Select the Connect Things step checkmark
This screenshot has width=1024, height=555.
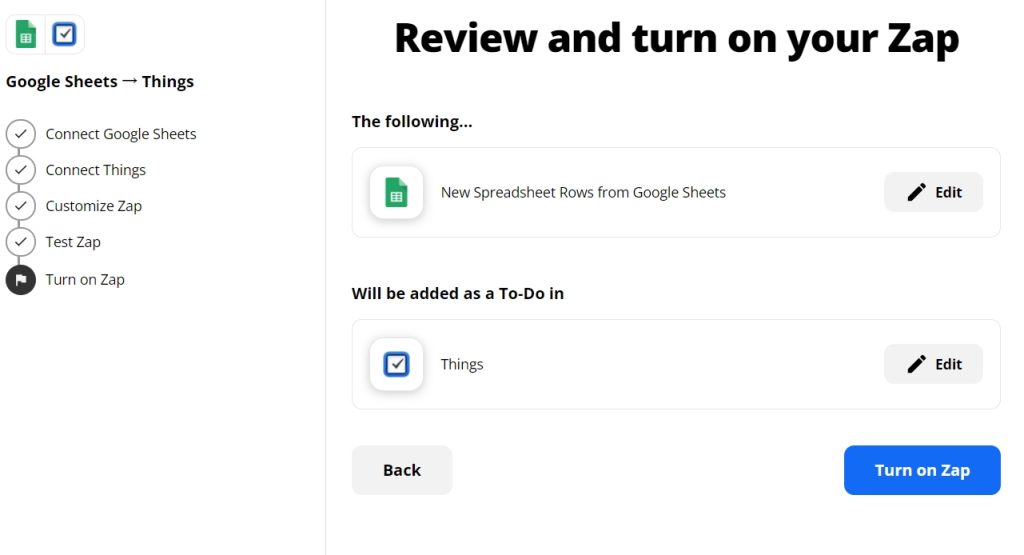[x=21, y=170]
